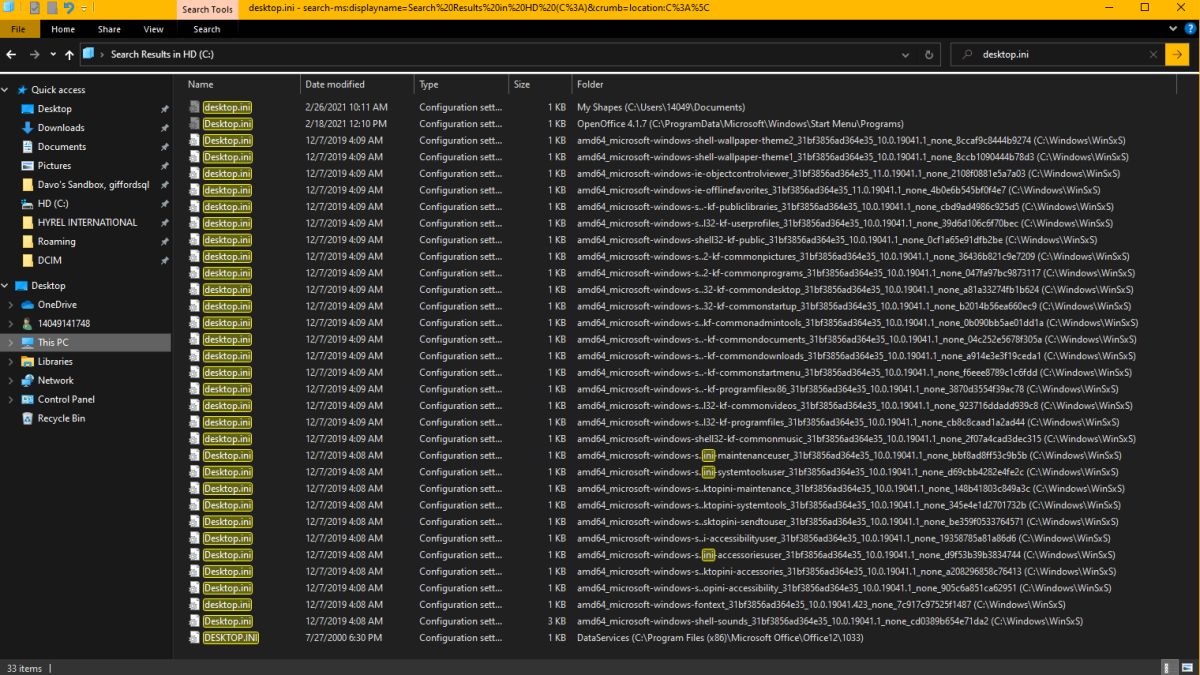The image size is (1200, 675).
Task: Click the Refresh button in address bar
Action: (x=929, y=54)
